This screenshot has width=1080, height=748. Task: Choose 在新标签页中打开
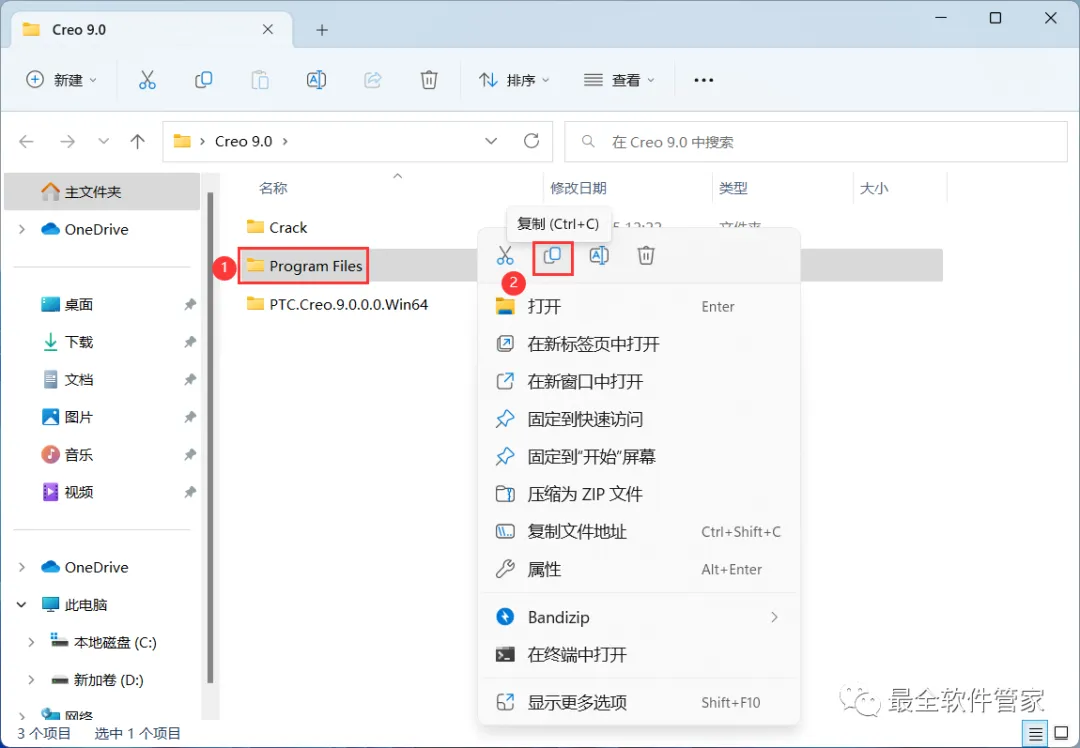(x=638, y=344)
